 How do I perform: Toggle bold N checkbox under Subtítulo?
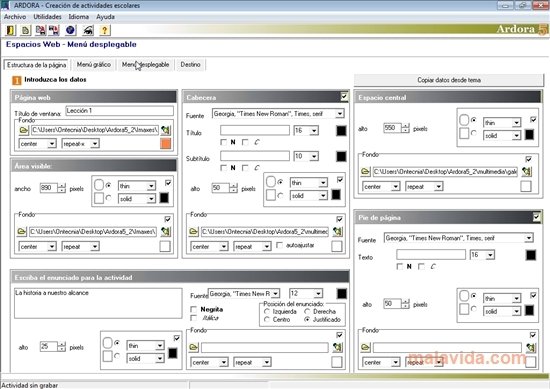pos(223,168)
